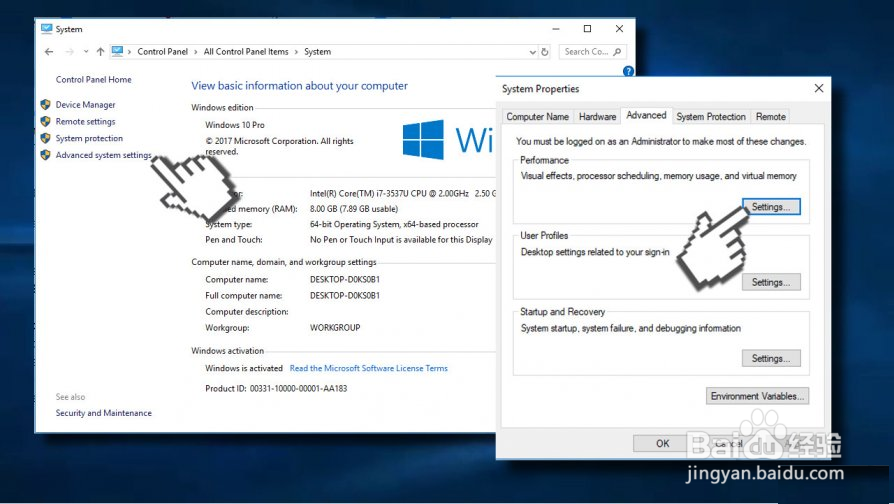Expand the chevron after Control Panel breadcrumb
The image size is (894, 504).
pyautogui.click(x=196, y=52)
